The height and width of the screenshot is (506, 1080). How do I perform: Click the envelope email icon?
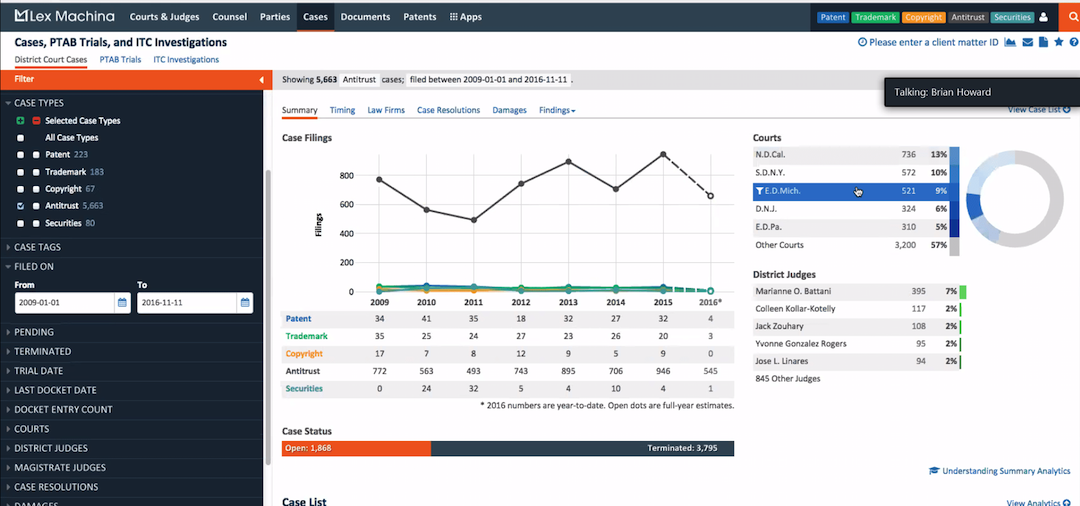tap(1028, 43)
